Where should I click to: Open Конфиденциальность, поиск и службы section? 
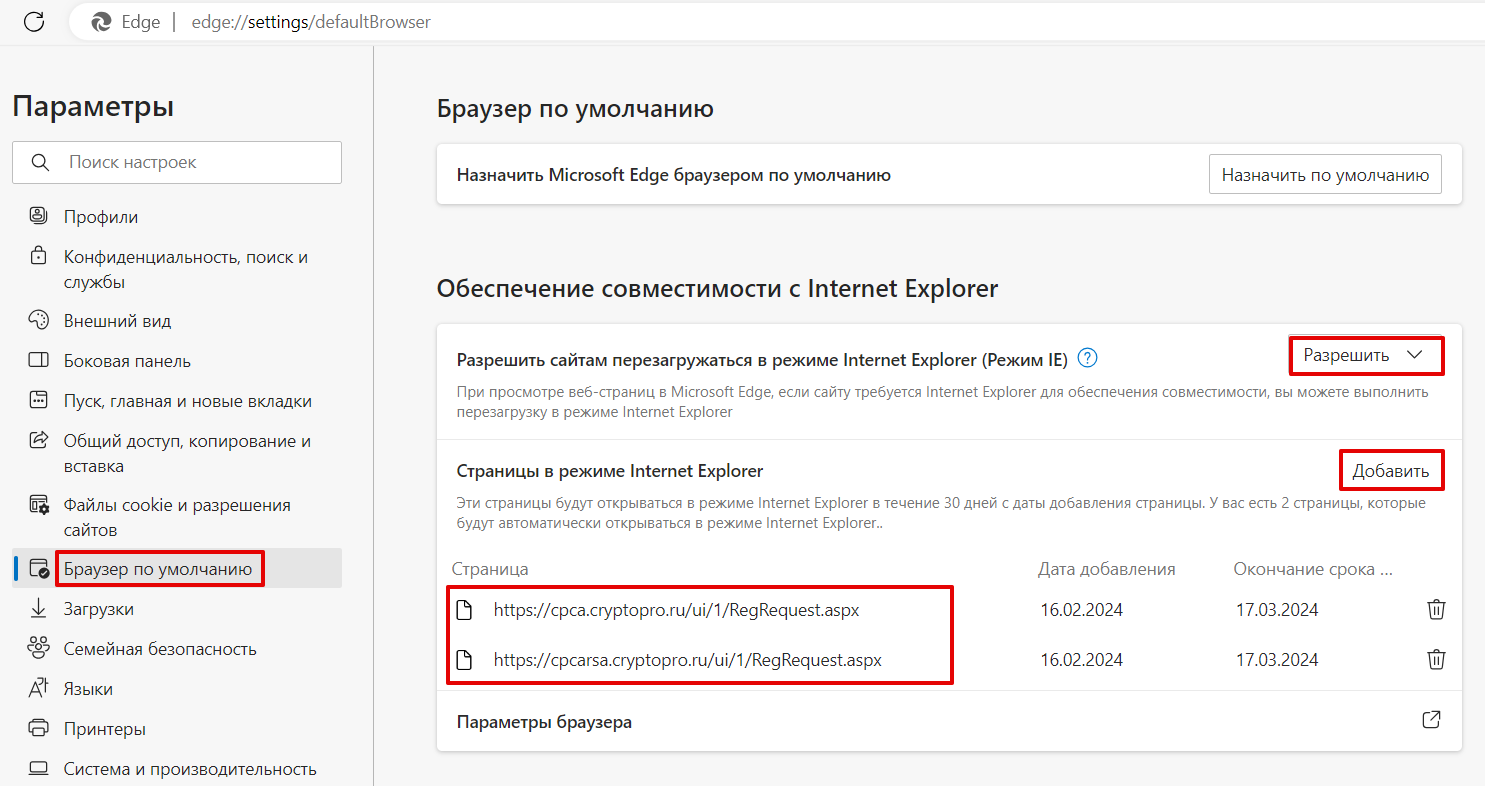pos(186,269)
